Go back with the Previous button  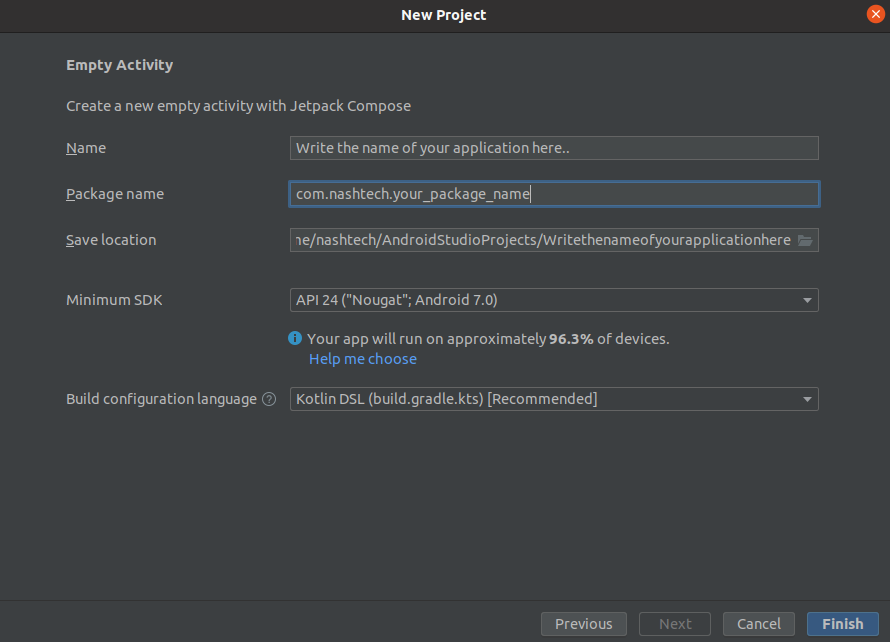[x=583, y=624]
